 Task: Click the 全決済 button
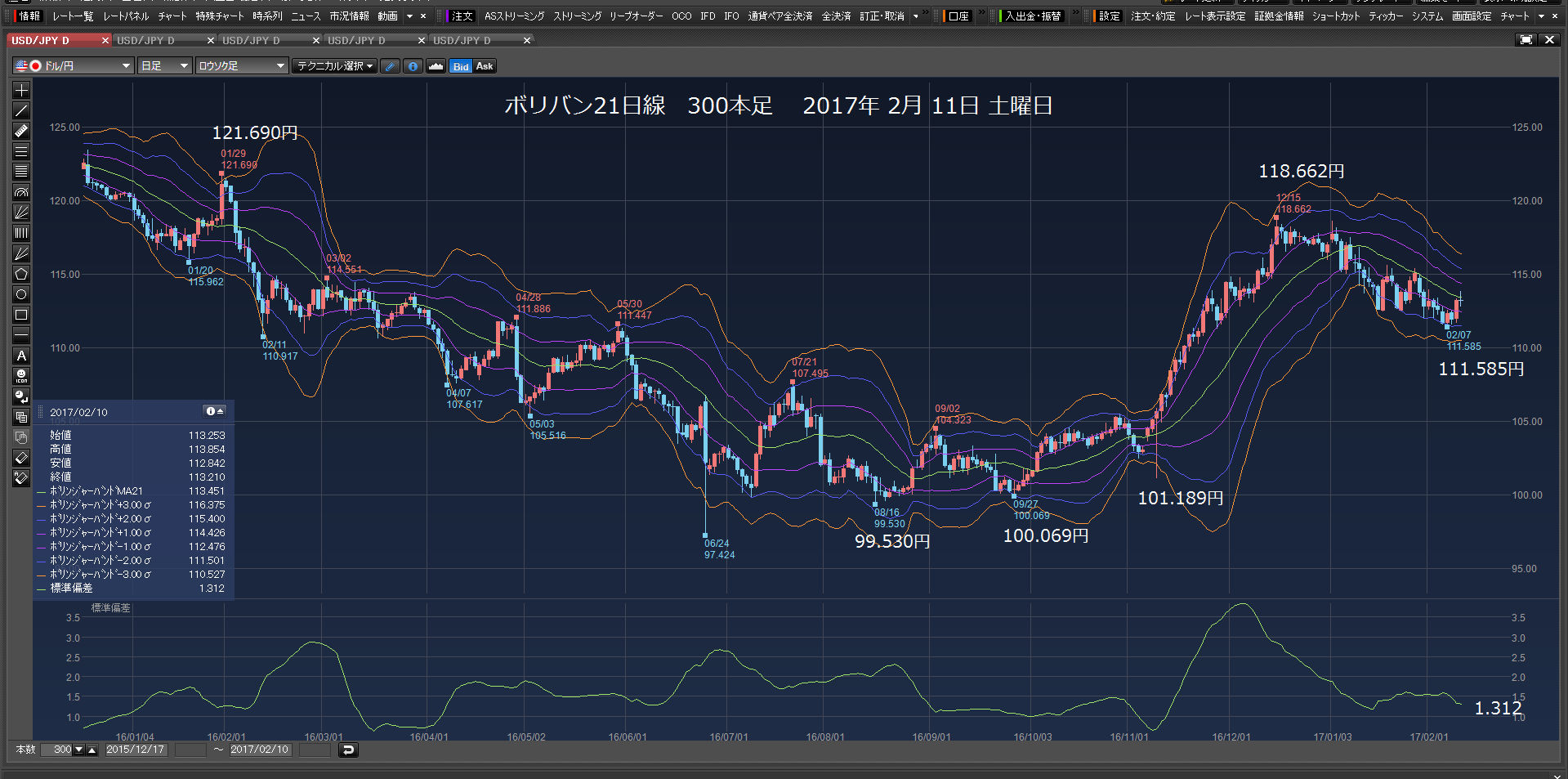click(836, 16)
